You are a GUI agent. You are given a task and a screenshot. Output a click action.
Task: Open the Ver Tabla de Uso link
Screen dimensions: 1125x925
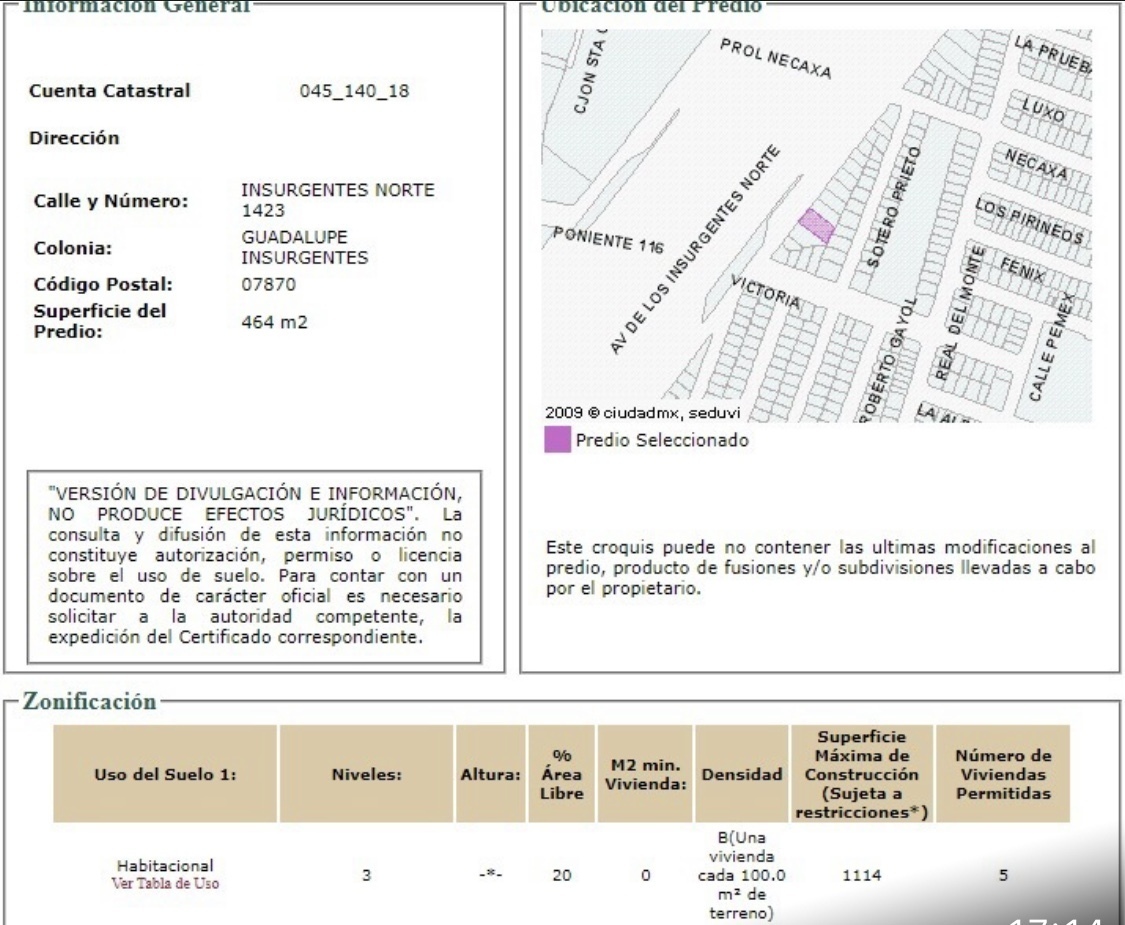(x=165, y=883)
